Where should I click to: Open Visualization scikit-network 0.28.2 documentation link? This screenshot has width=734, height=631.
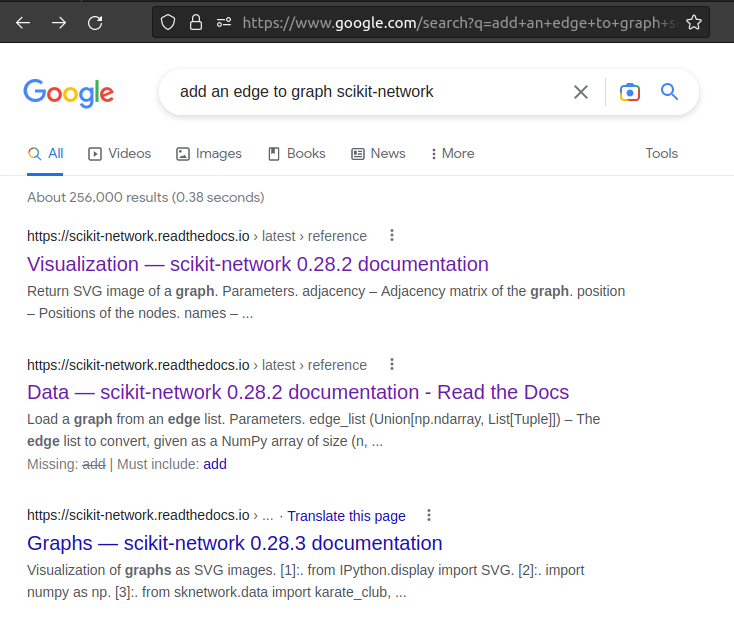point(258,264)
